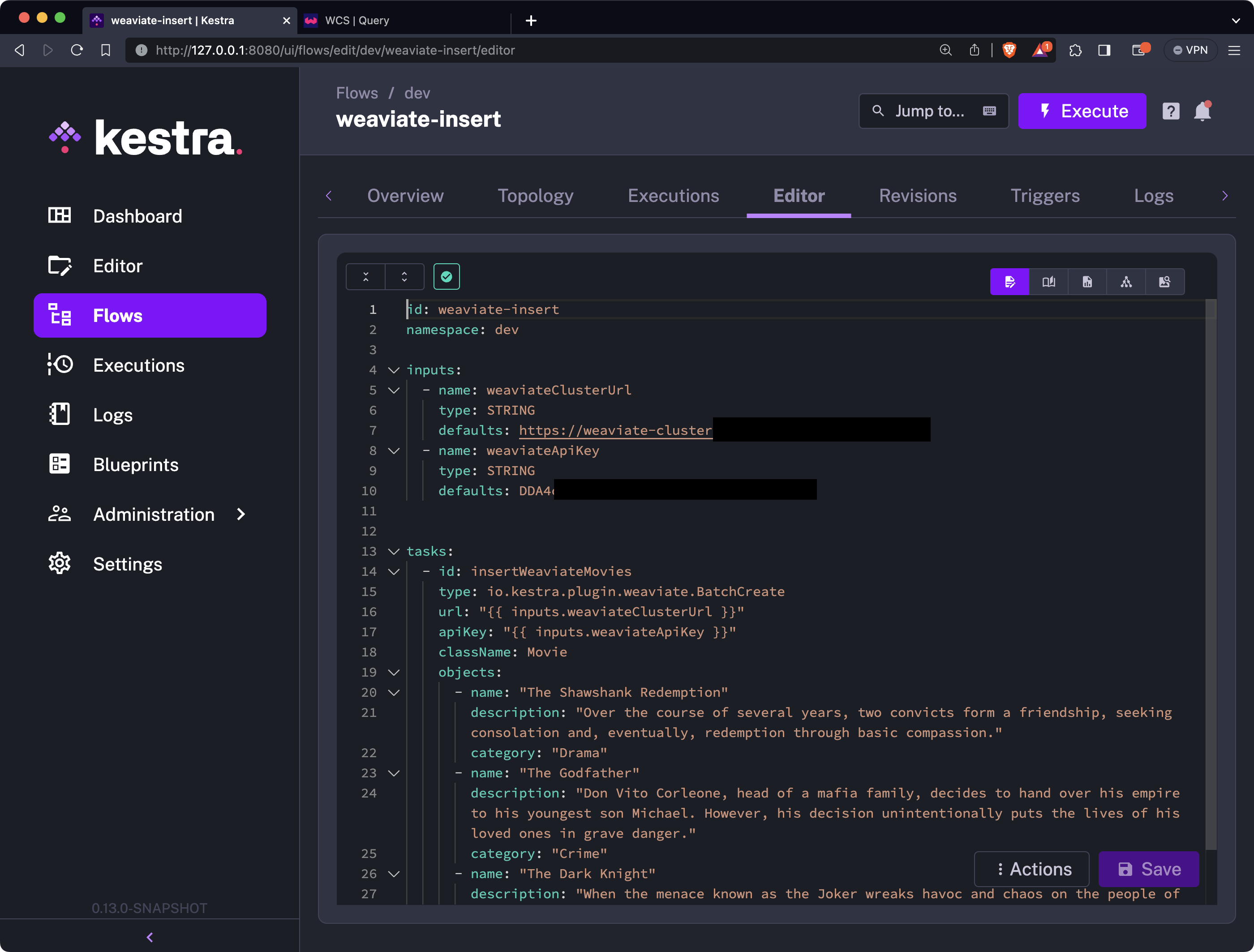Collapse the weaviateApiKey input at line 8
Screen dimensions: 1254x952
(394, 450)
